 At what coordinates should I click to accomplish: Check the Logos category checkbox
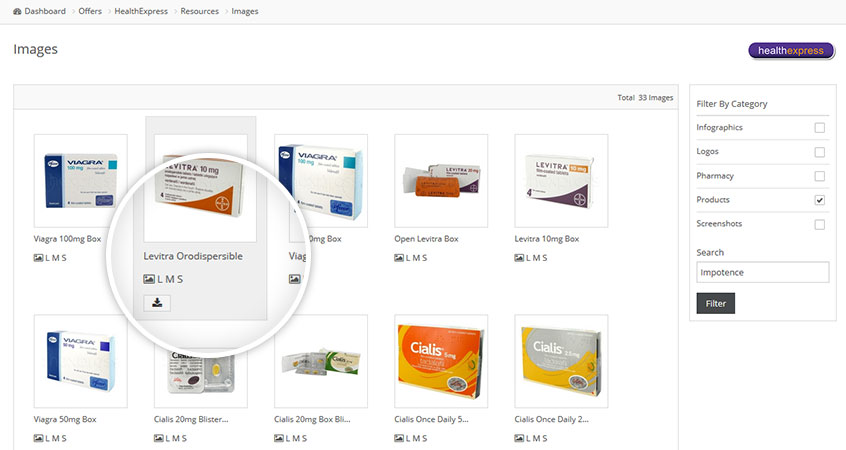coord(820,152)
